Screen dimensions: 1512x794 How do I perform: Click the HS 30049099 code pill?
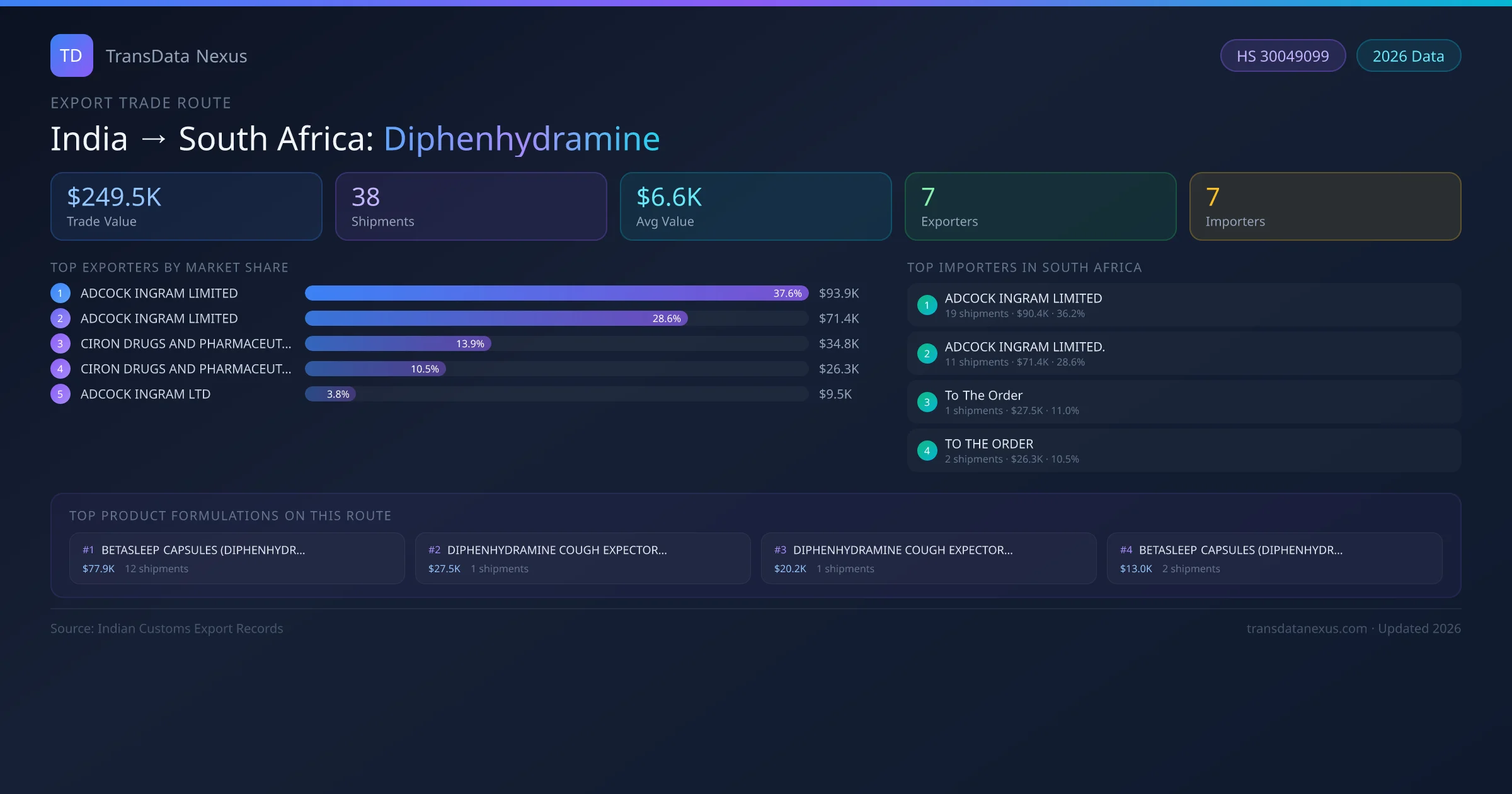point(1283,56)
